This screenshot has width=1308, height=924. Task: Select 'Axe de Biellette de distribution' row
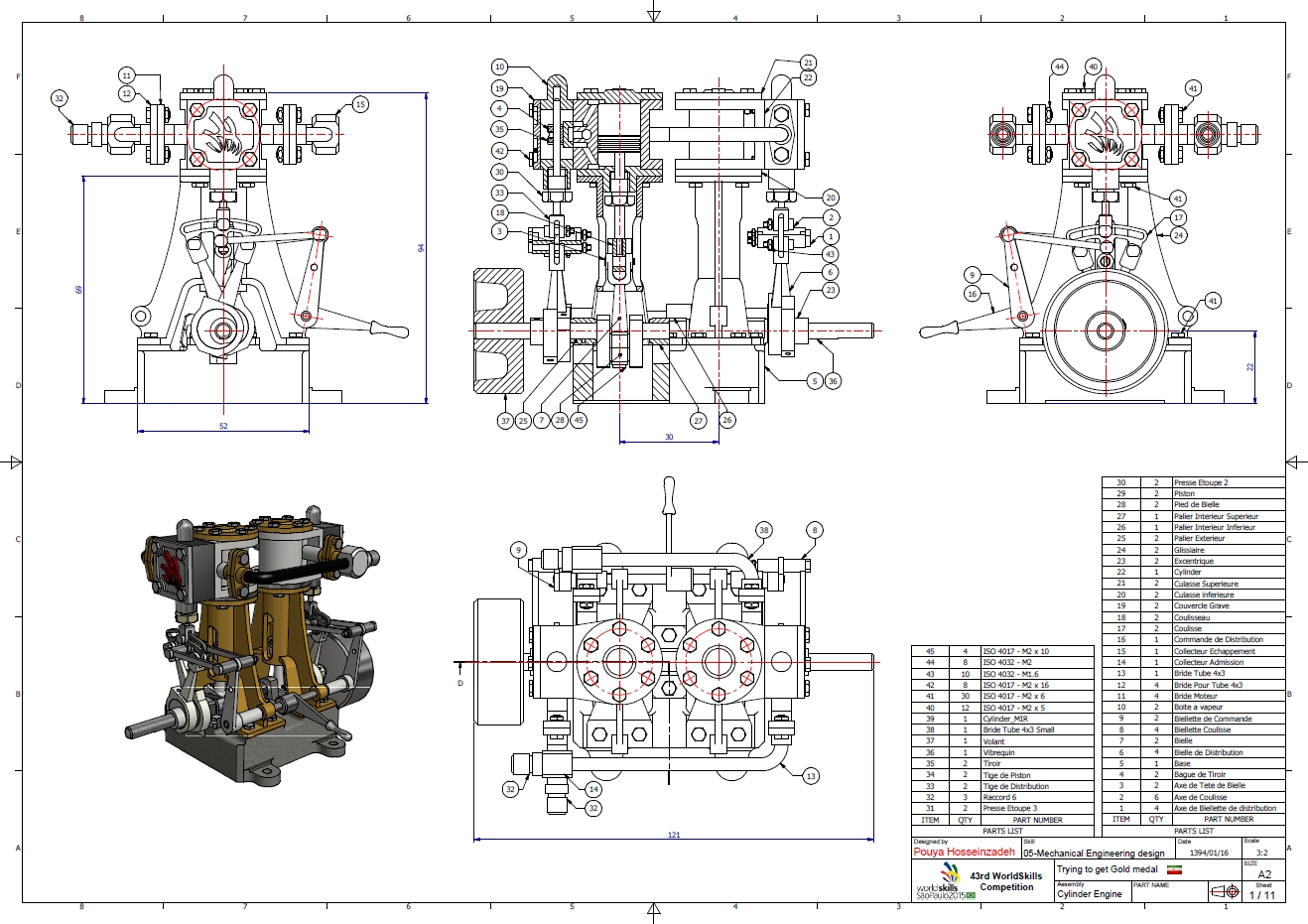point(1194,808)
